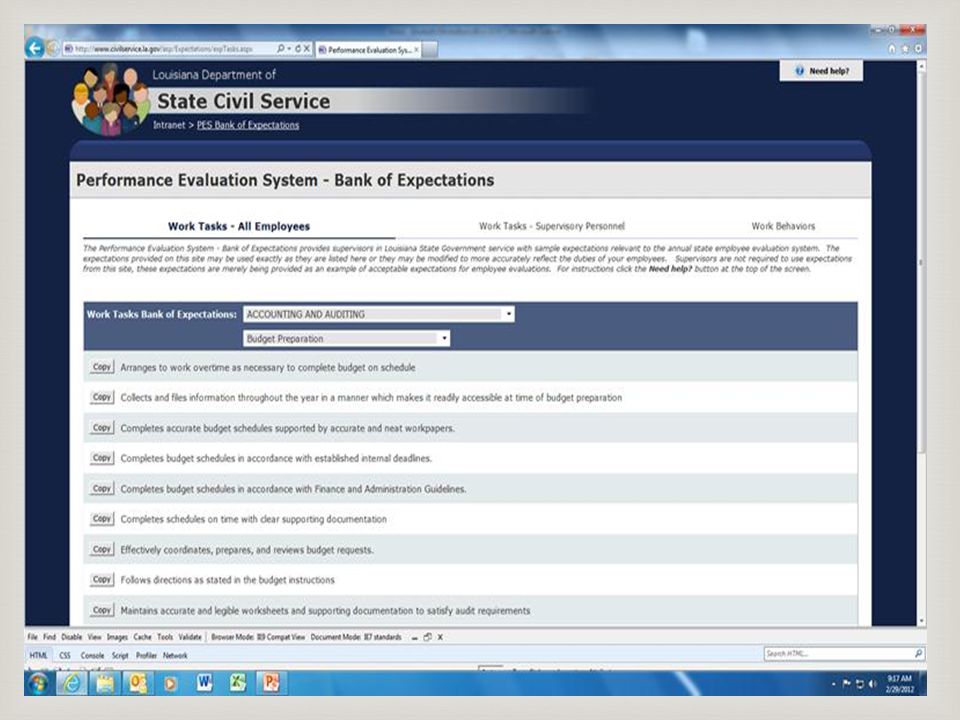960x720 pixels.
Task: Open the Windows Start button
Action: (39, 683)
